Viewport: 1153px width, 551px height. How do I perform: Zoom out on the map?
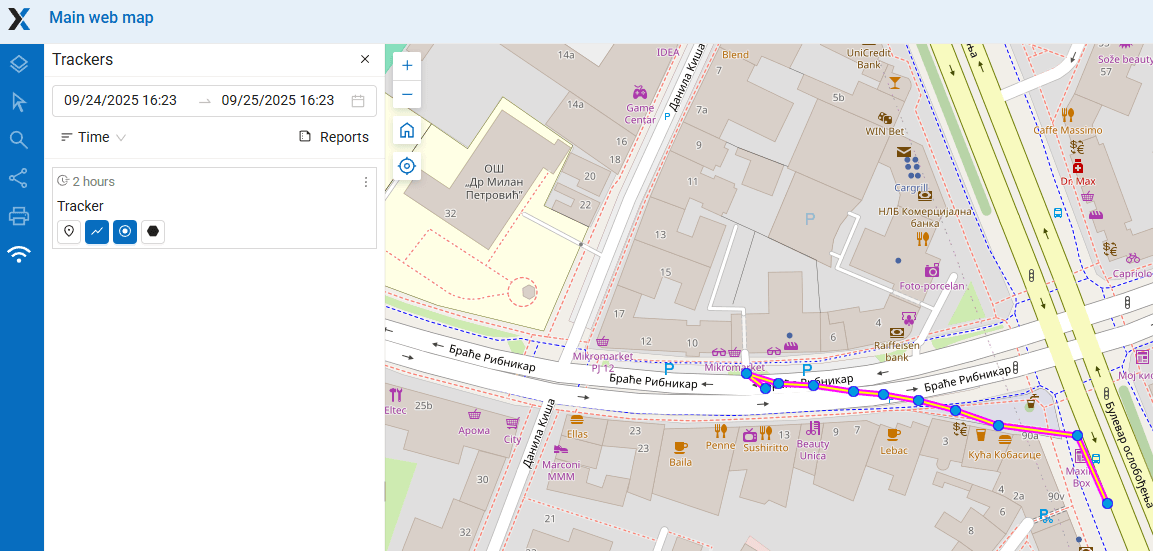tap(407, 95)
